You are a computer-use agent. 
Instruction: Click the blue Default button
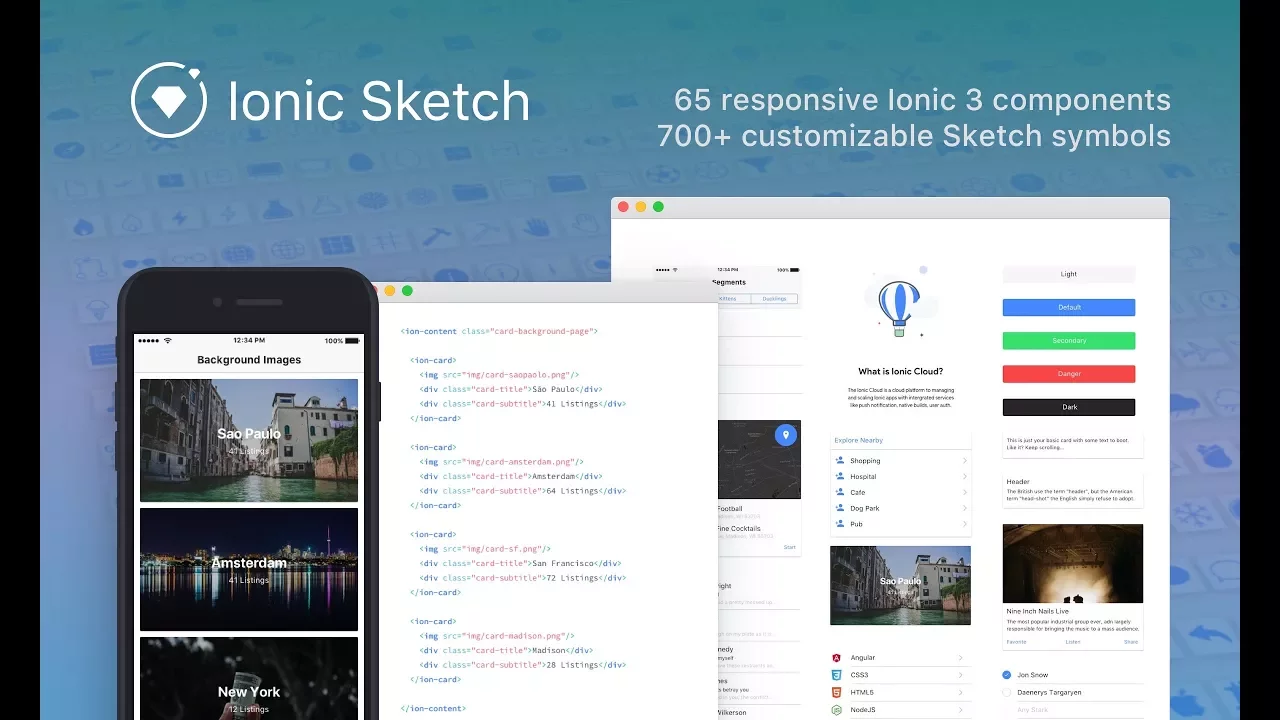[1069, 307]
